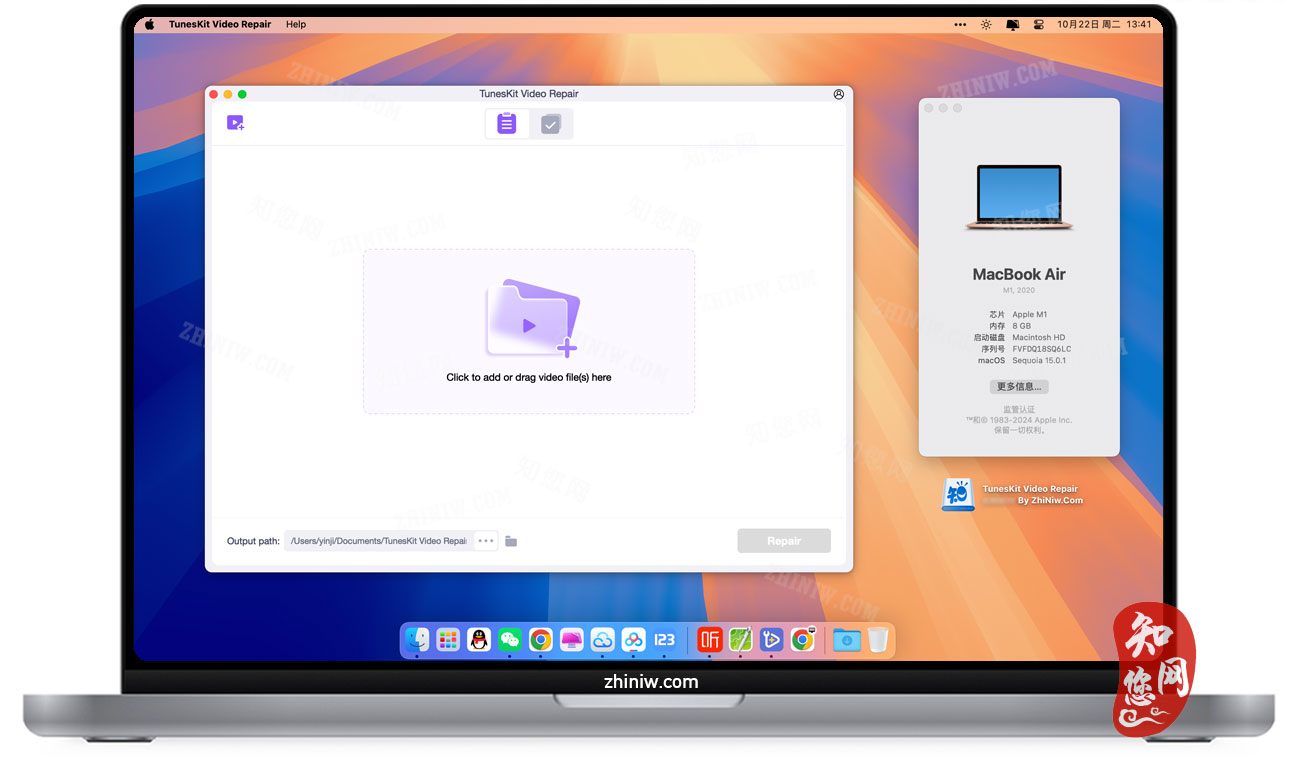Screen dimensions: 1298x779
Task: Open output folder via folder icon
Action: [511, 541]
